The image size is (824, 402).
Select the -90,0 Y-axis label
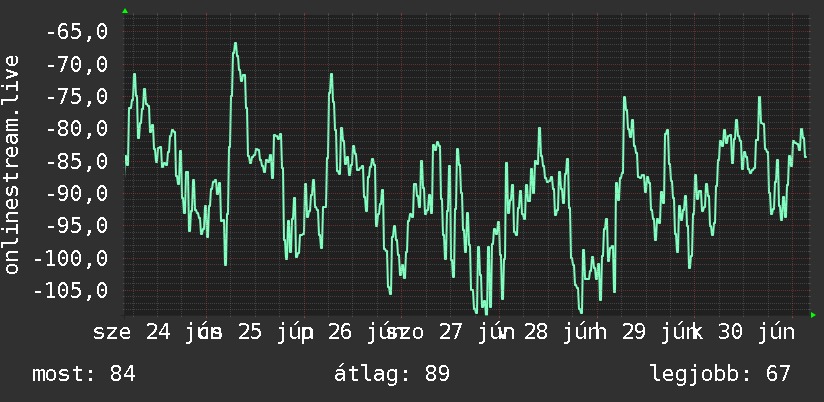tap(77, 193)
